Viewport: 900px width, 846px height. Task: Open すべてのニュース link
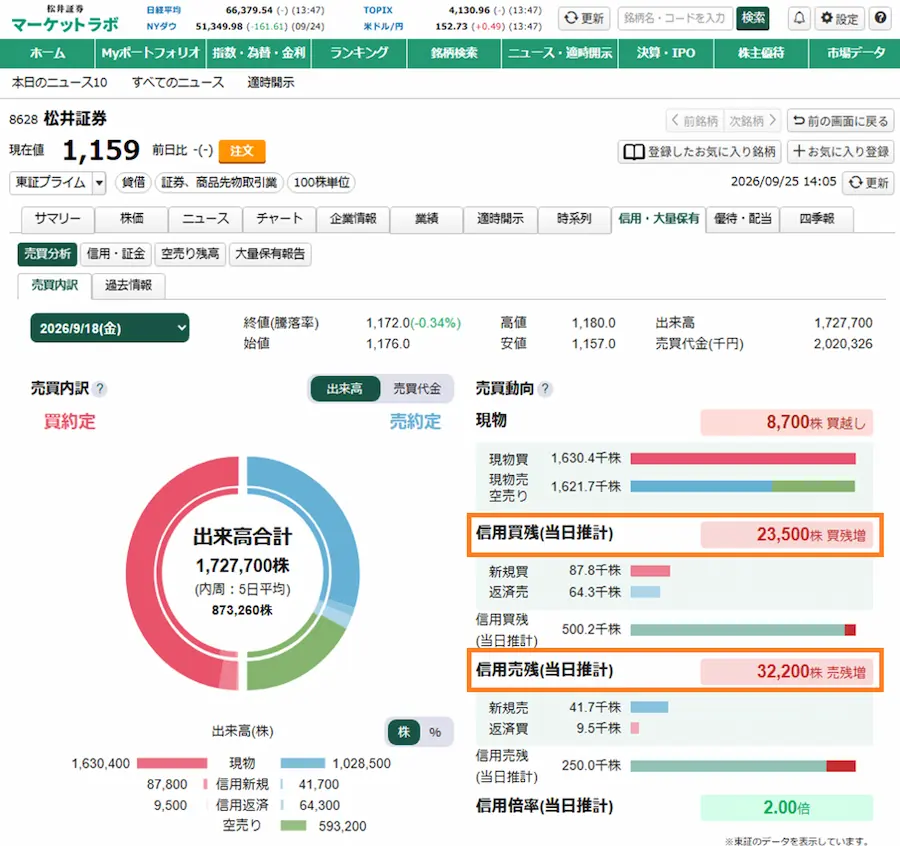(x=178, y=83)
